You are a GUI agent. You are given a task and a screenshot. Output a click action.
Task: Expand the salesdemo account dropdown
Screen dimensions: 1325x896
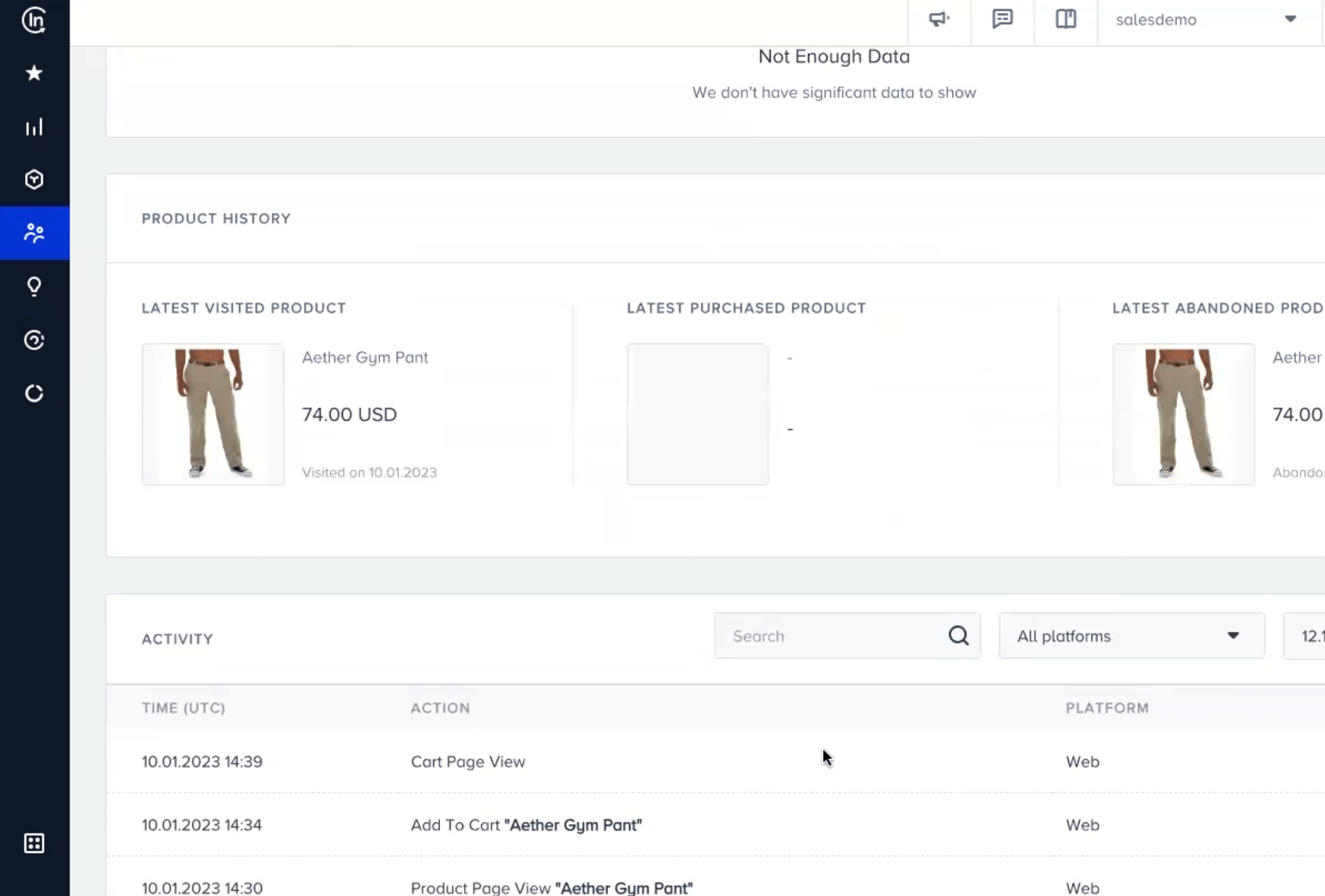[1291, 20]
